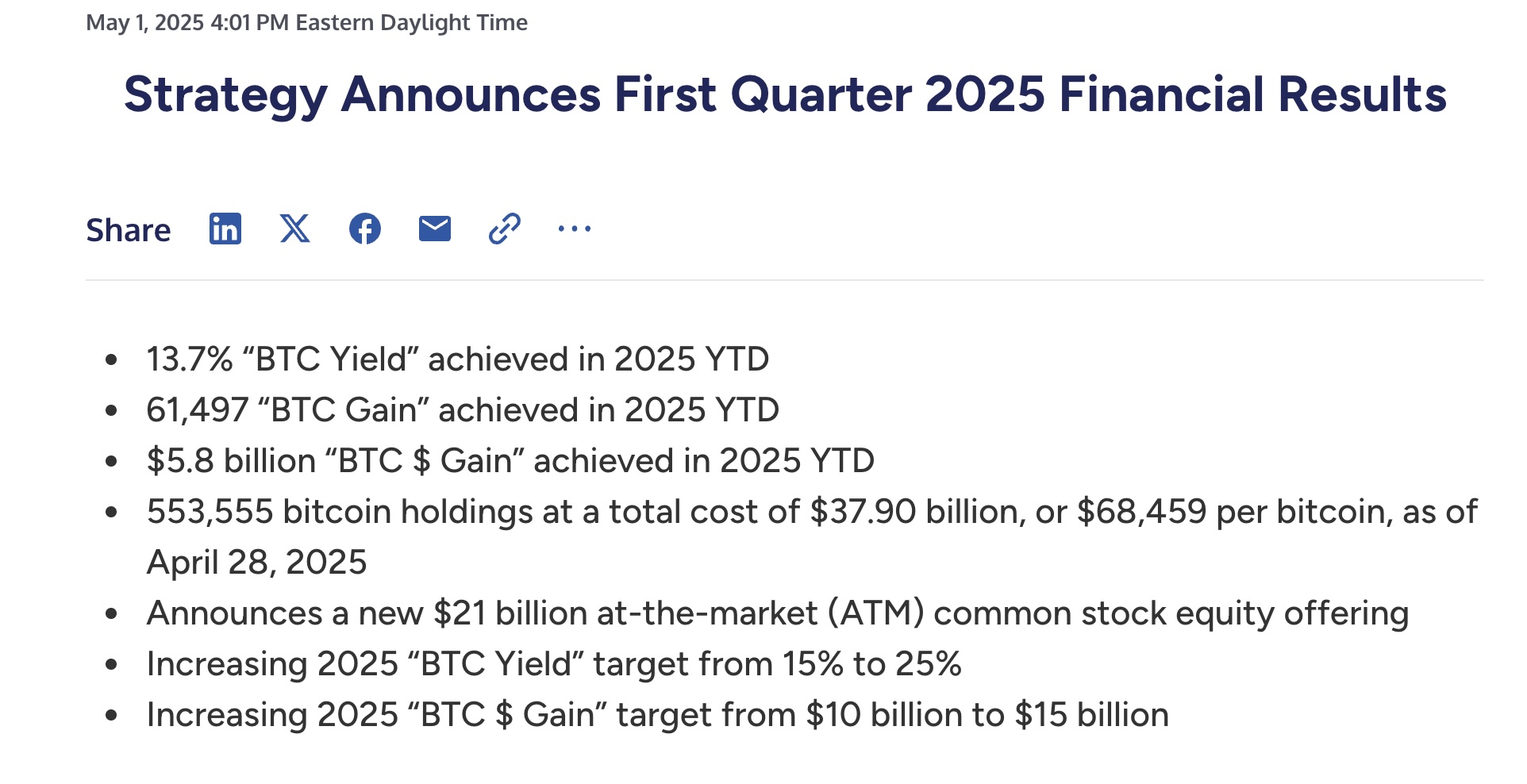This screenshot has height=784, width=1527.
Task: Click the Eastern Daylight Time text
Action: pyautogui.click(x=411, y=22)
